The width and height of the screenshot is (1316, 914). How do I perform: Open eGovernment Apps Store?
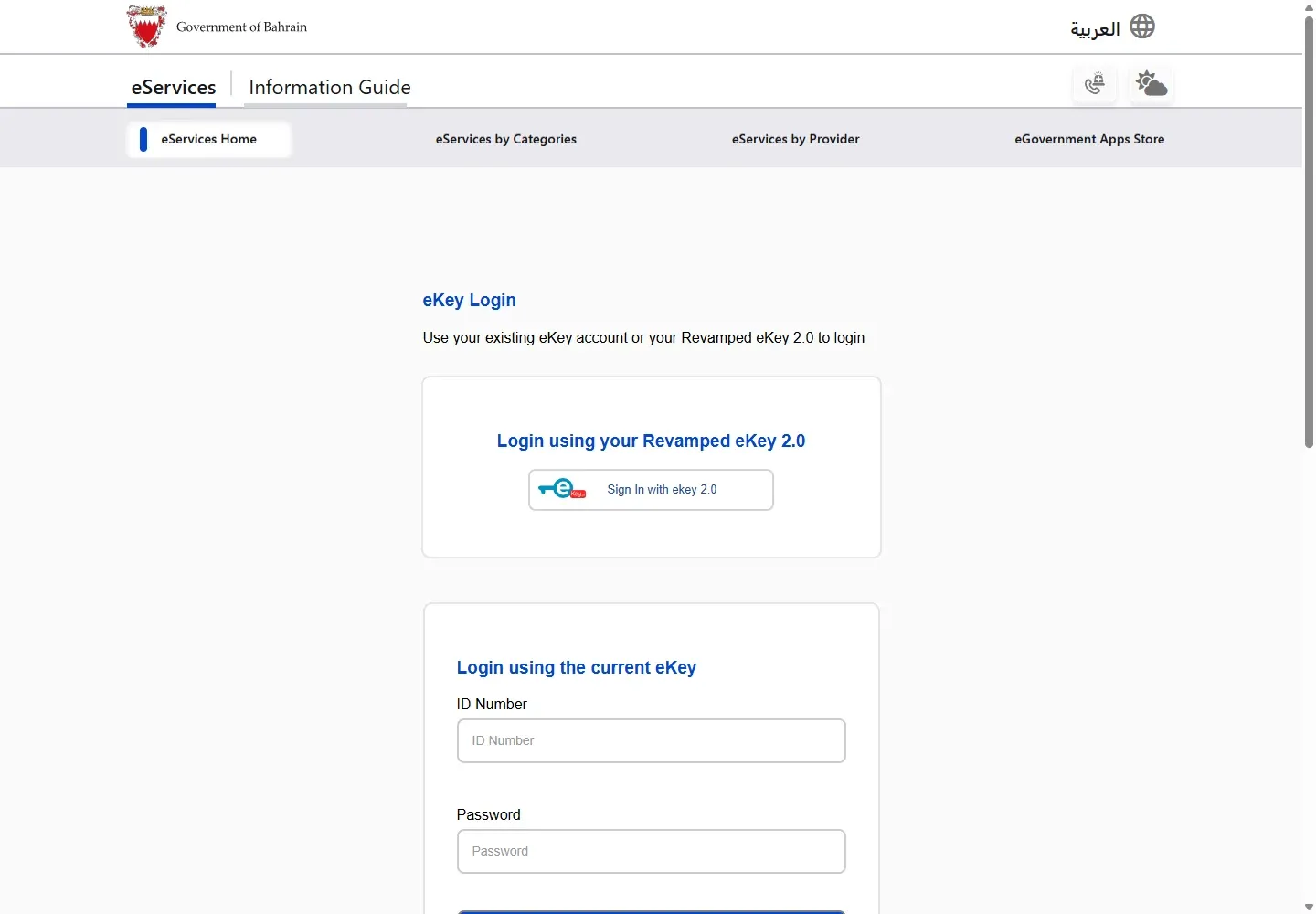1089,139
